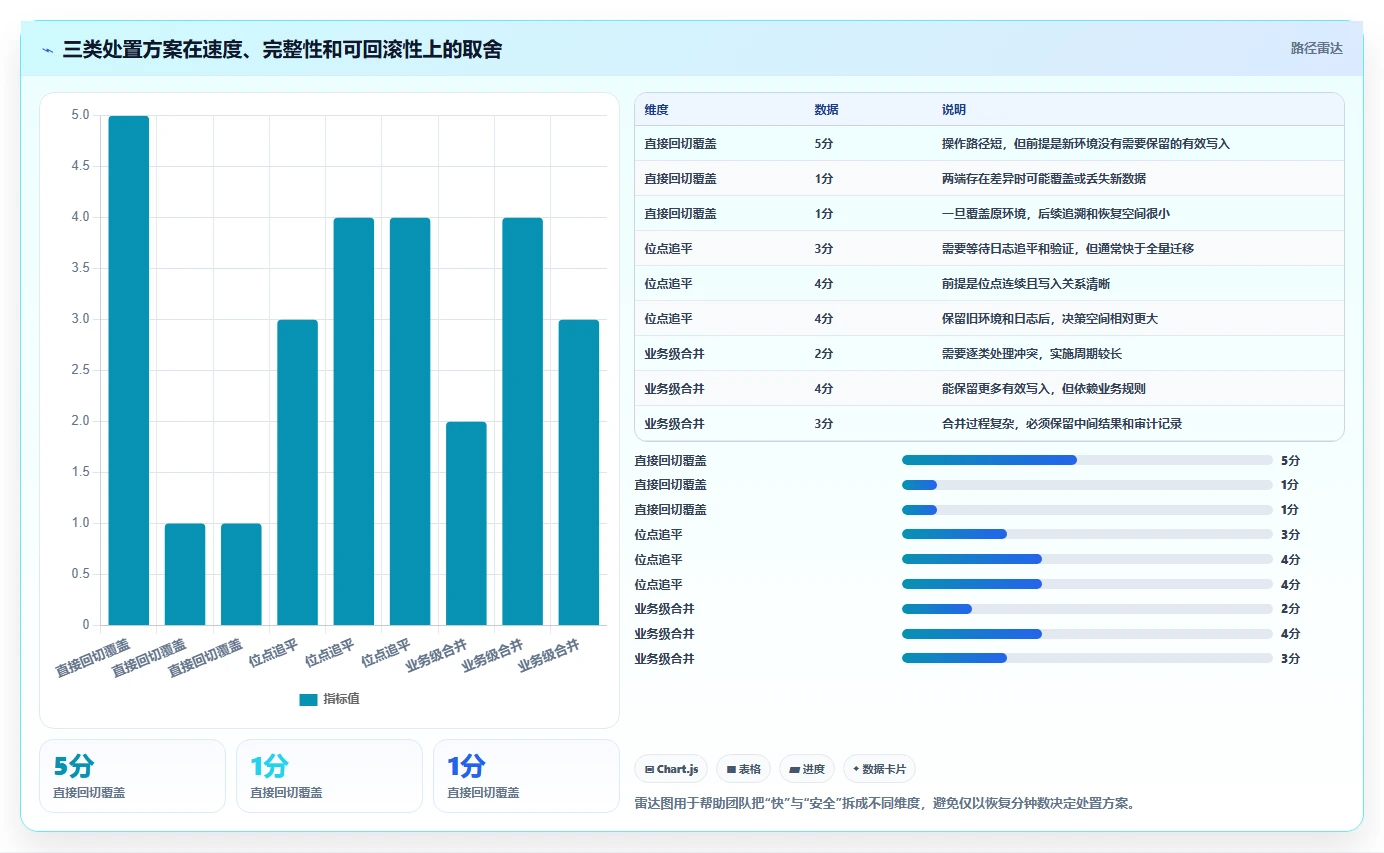Select row 需要等待日志追平和验证，但通常快于全量迁移
The image size is (1384, 853).
(x=989, y=248)
